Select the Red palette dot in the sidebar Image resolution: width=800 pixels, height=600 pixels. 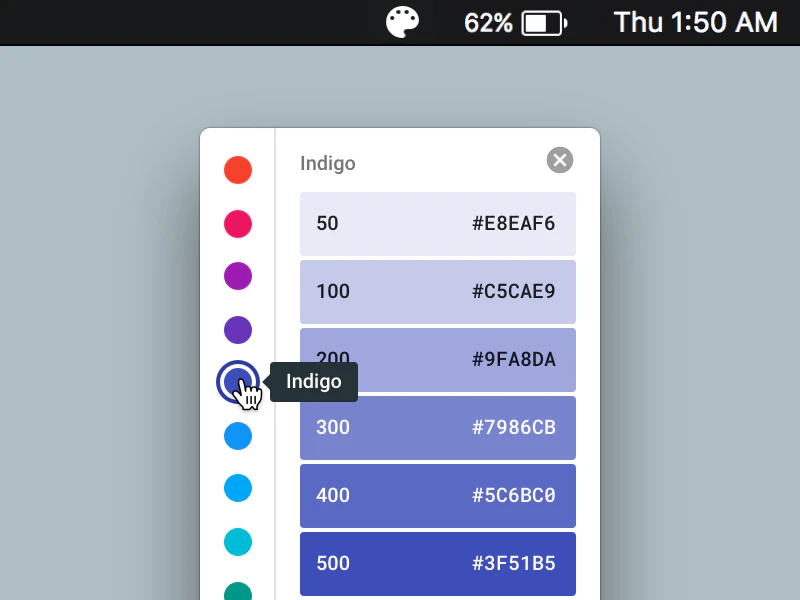(237, 170)
